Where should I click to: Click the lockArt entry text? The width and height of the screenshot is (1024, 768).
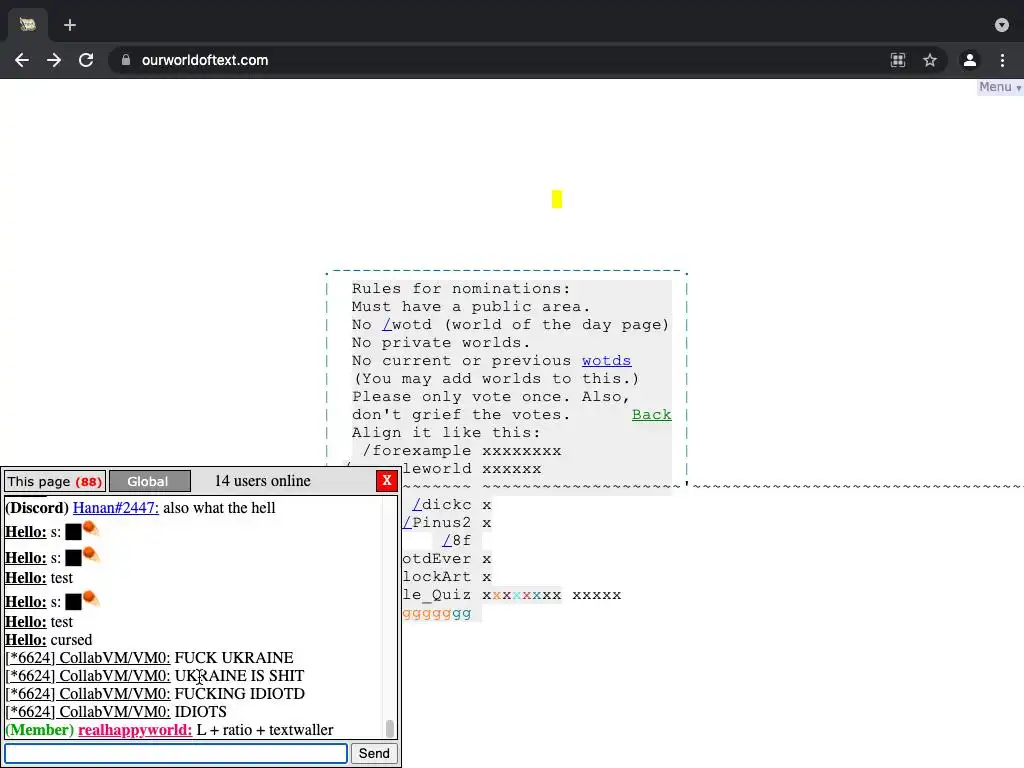(436, 577)
